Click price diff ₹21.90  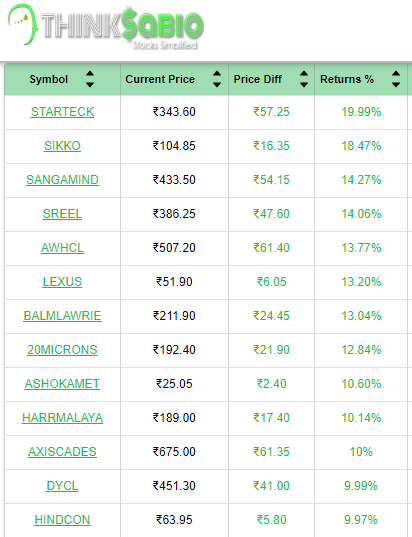(x=271, y=350)
